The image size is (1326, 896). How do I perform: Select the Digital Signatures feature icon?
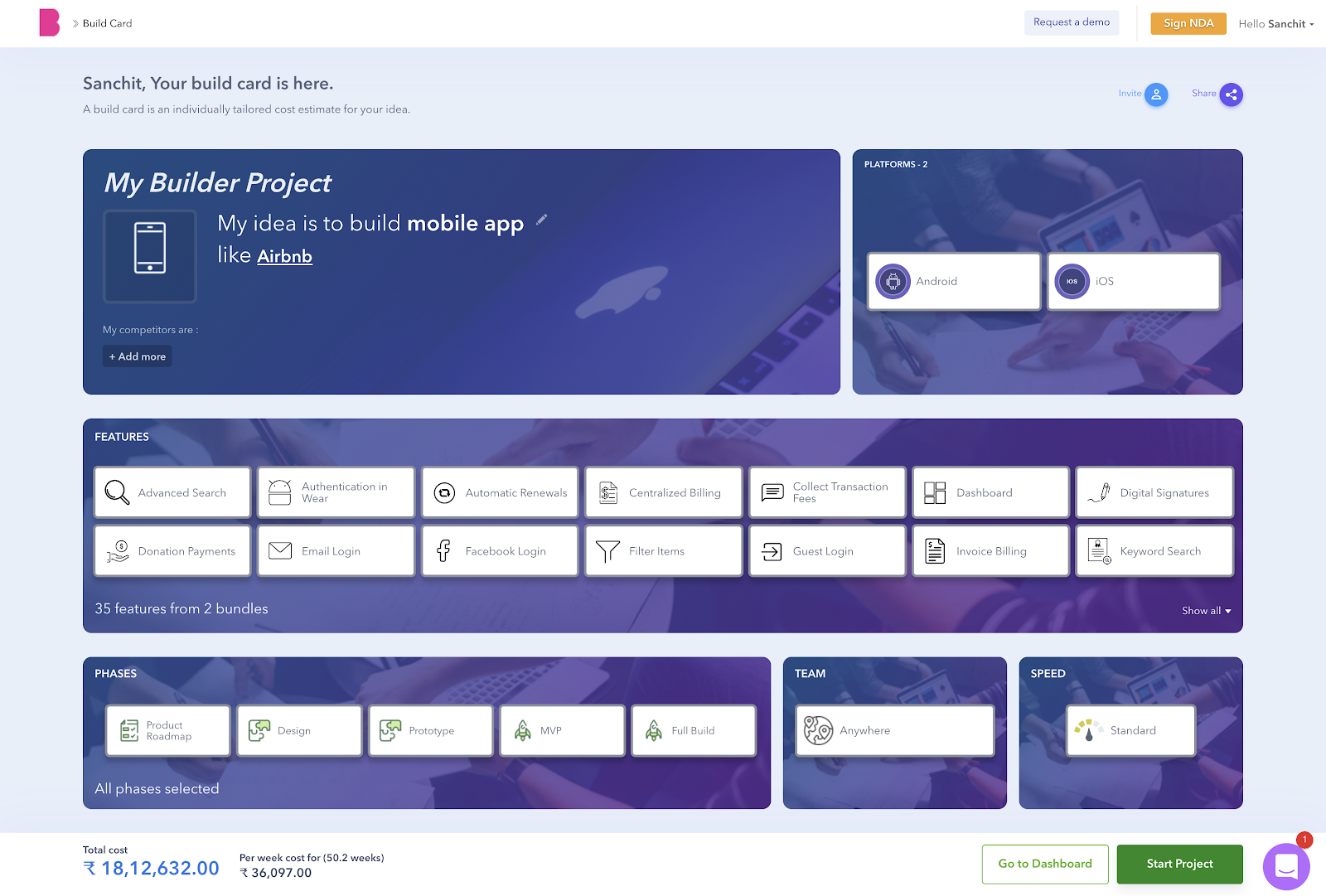(x=1101, y=492)
